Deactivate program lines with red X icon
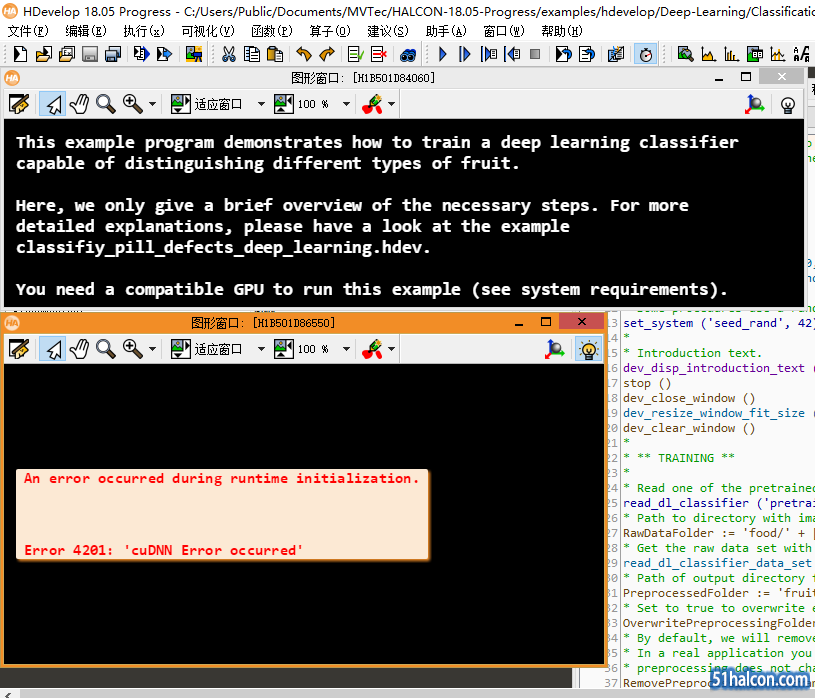 (379, 54)
